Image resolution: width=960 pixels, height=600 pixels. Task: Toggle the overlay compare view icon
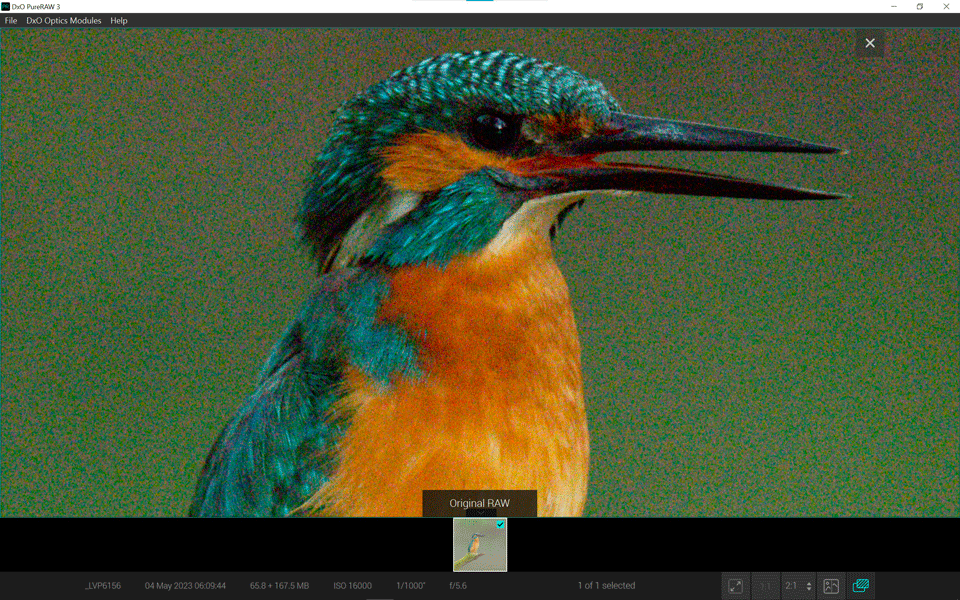click(861, 586)
